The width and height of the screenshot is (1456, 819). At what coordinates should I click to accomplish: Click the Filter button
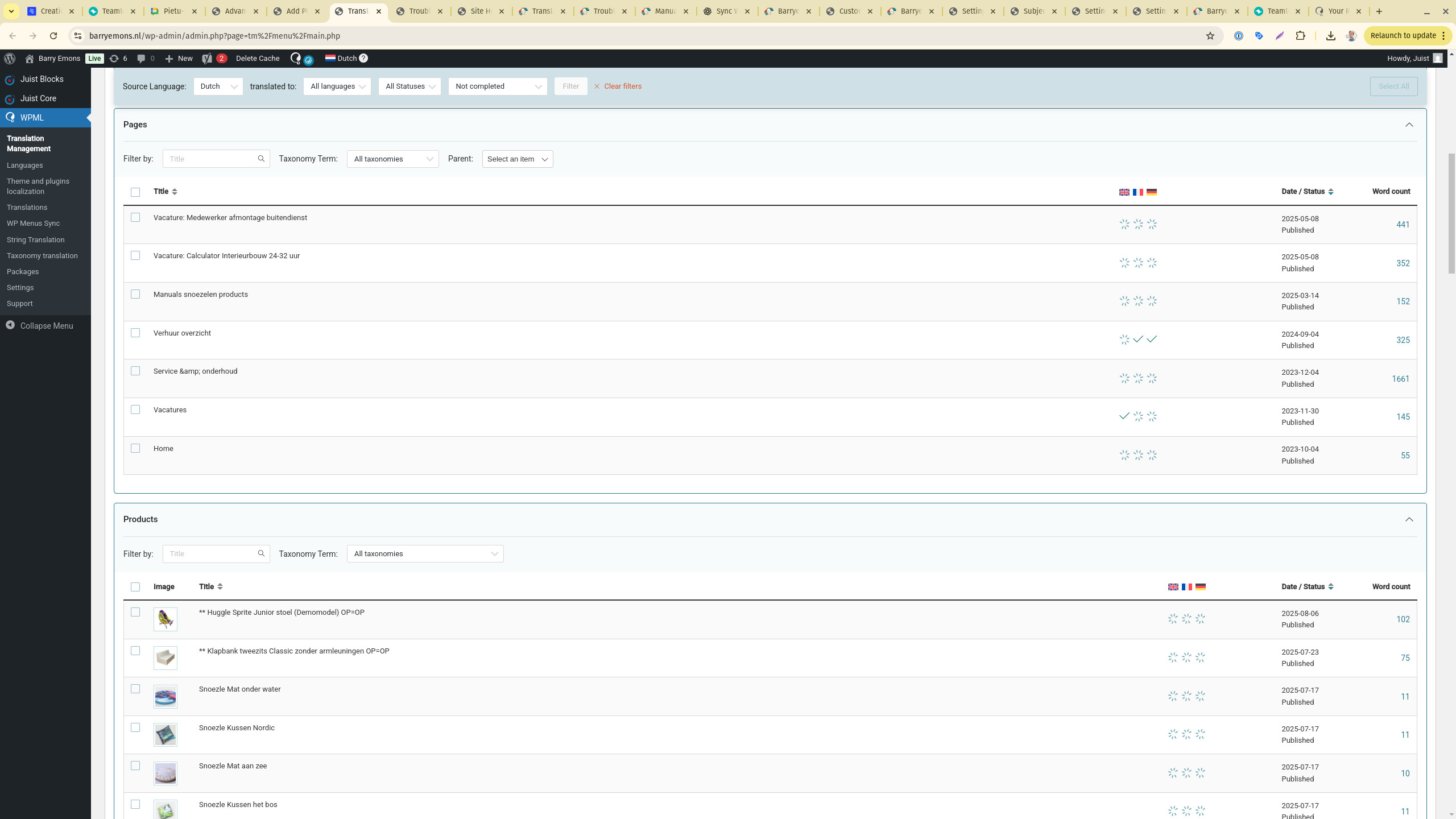coord(571,86)
